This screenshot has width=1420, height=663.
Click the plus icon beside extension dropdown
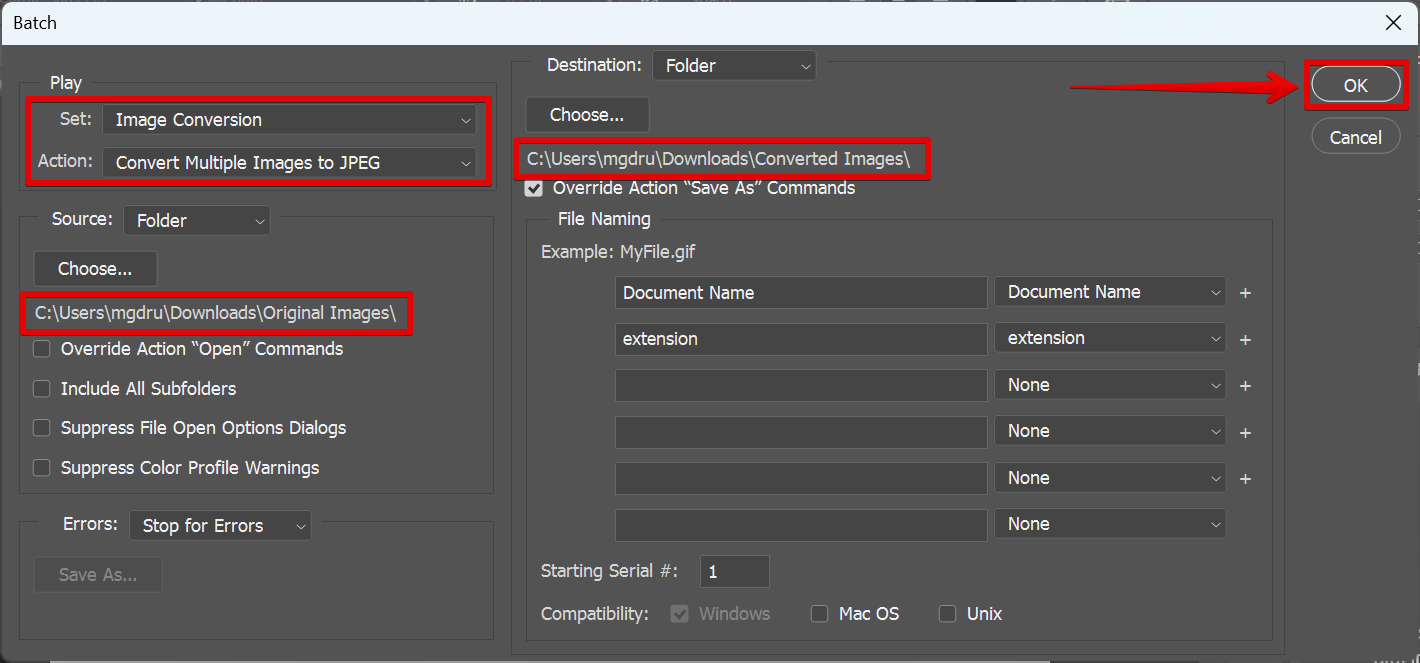point(1245,340)
